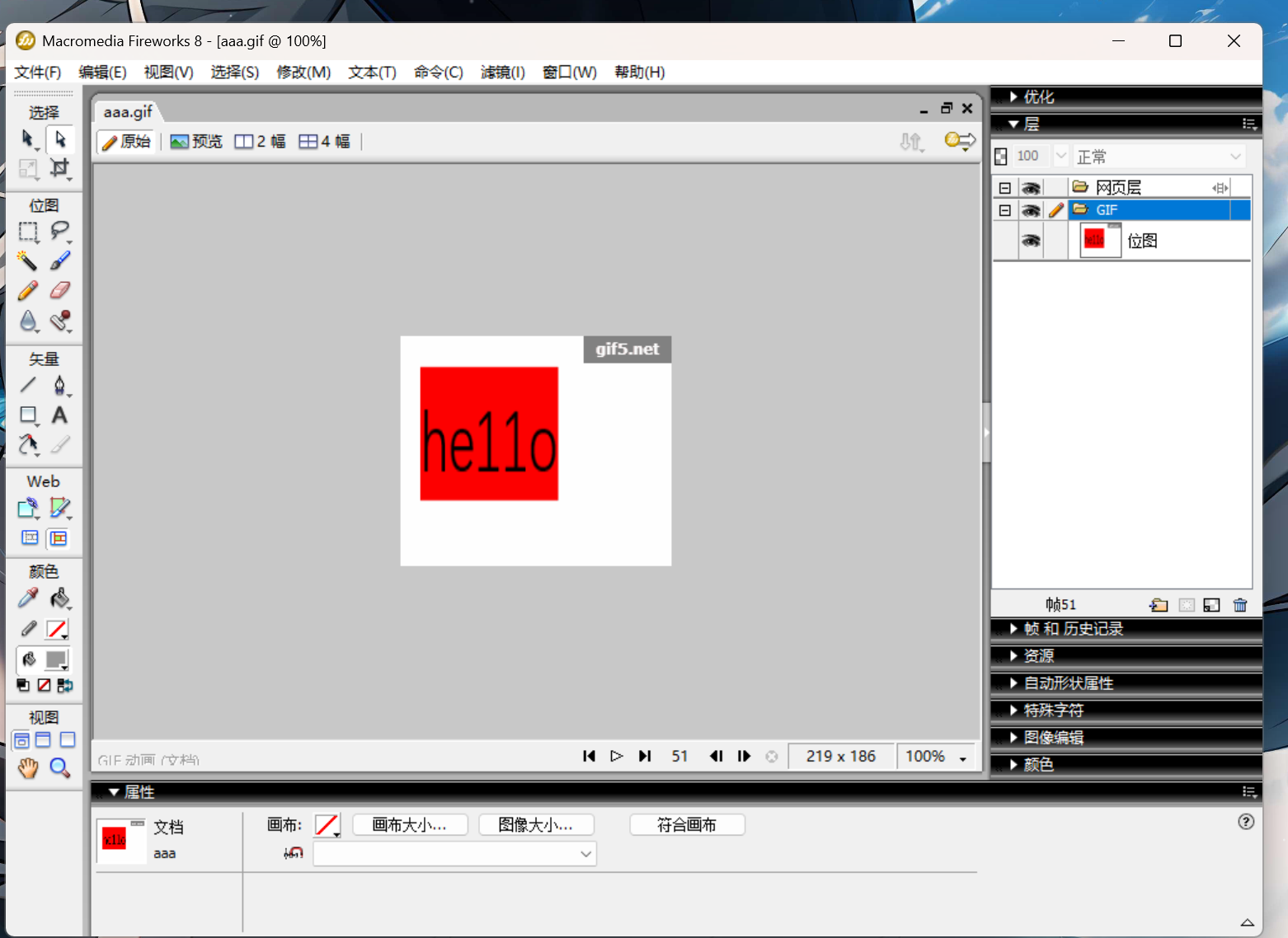
Task: Select the Crop tool
Action: coord(59,169)
